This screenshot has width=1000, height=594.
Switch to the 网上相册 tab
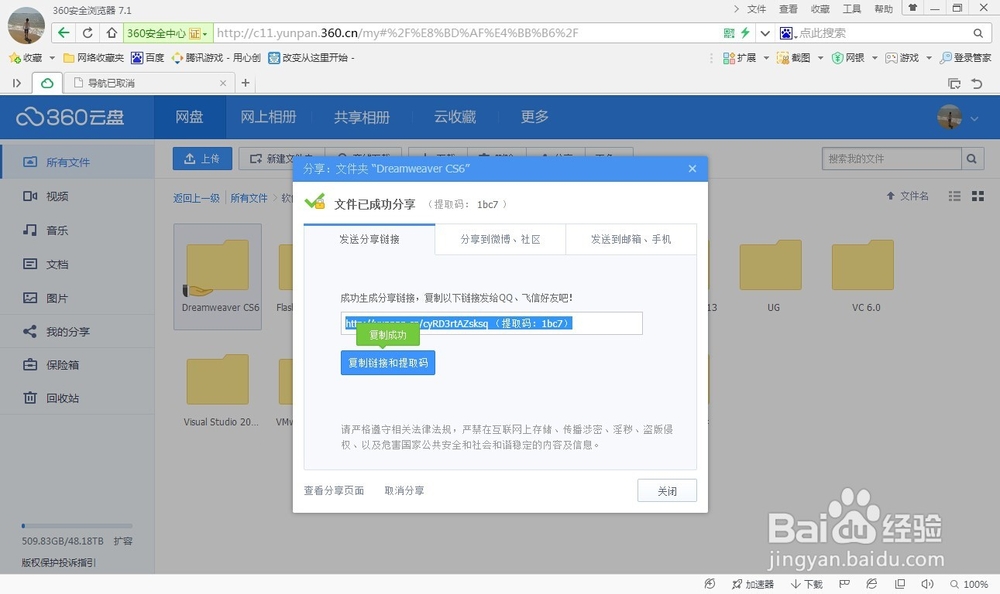point(268,117)
